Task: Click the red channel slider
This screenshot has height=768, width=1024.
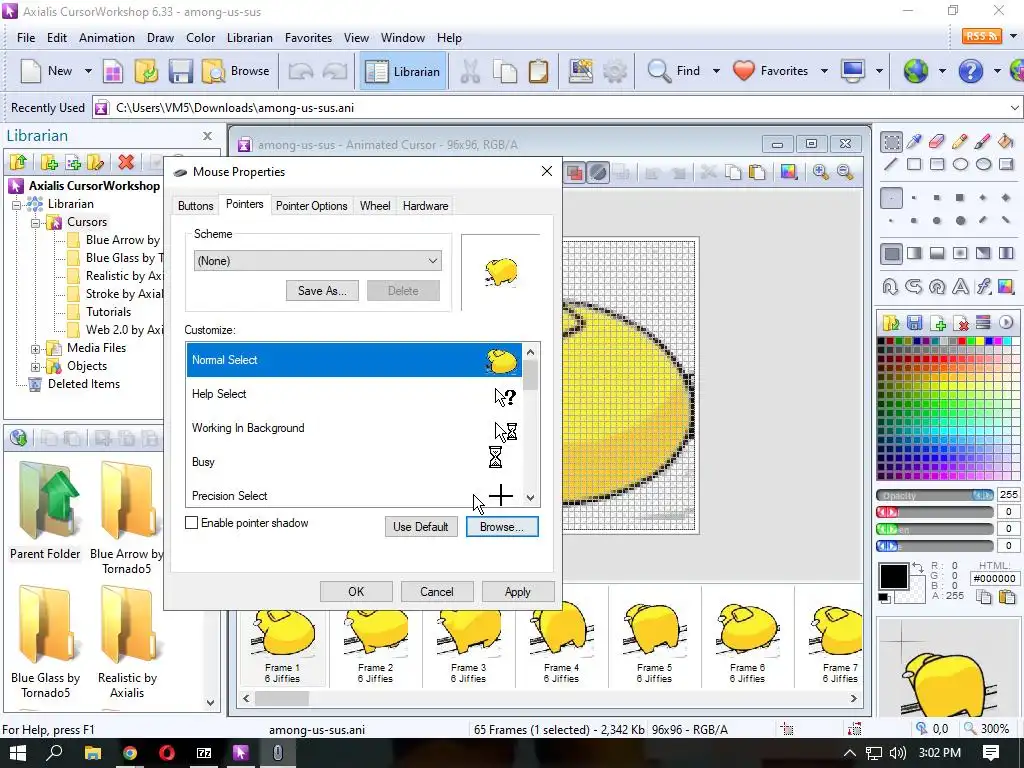Action: (935, 512)
